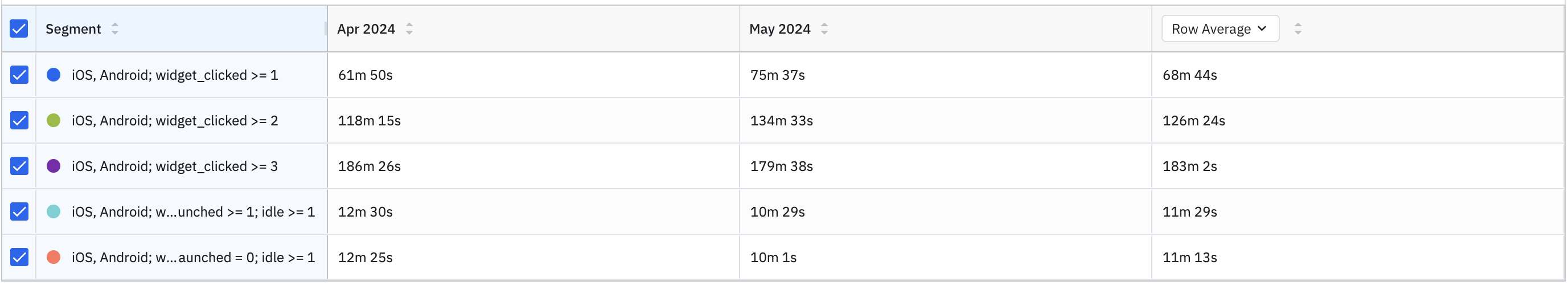
Task: Open the Row Average dropdown
Action: (1219, 28)
